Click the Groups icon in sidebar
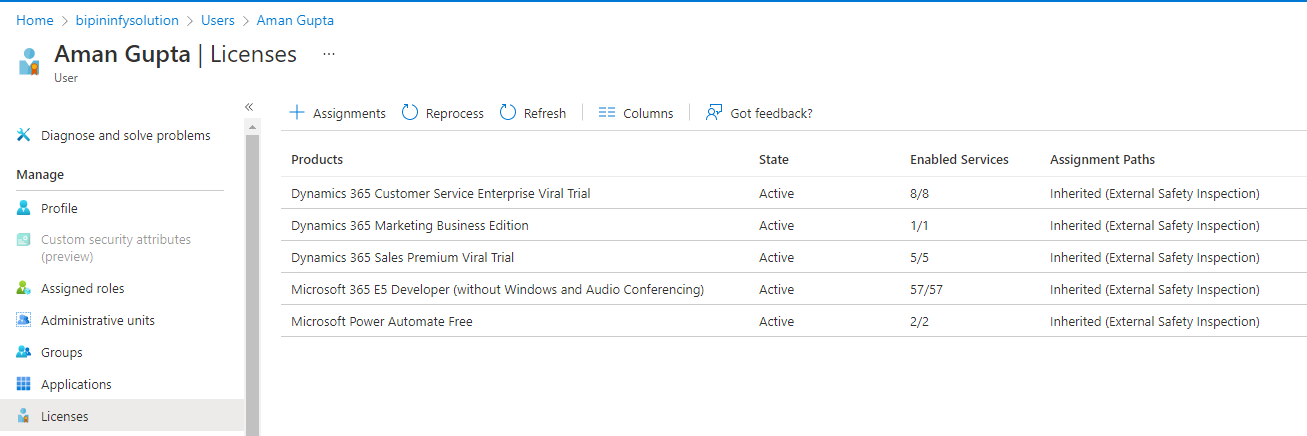 pyautogui.click(x=24, y=352)
